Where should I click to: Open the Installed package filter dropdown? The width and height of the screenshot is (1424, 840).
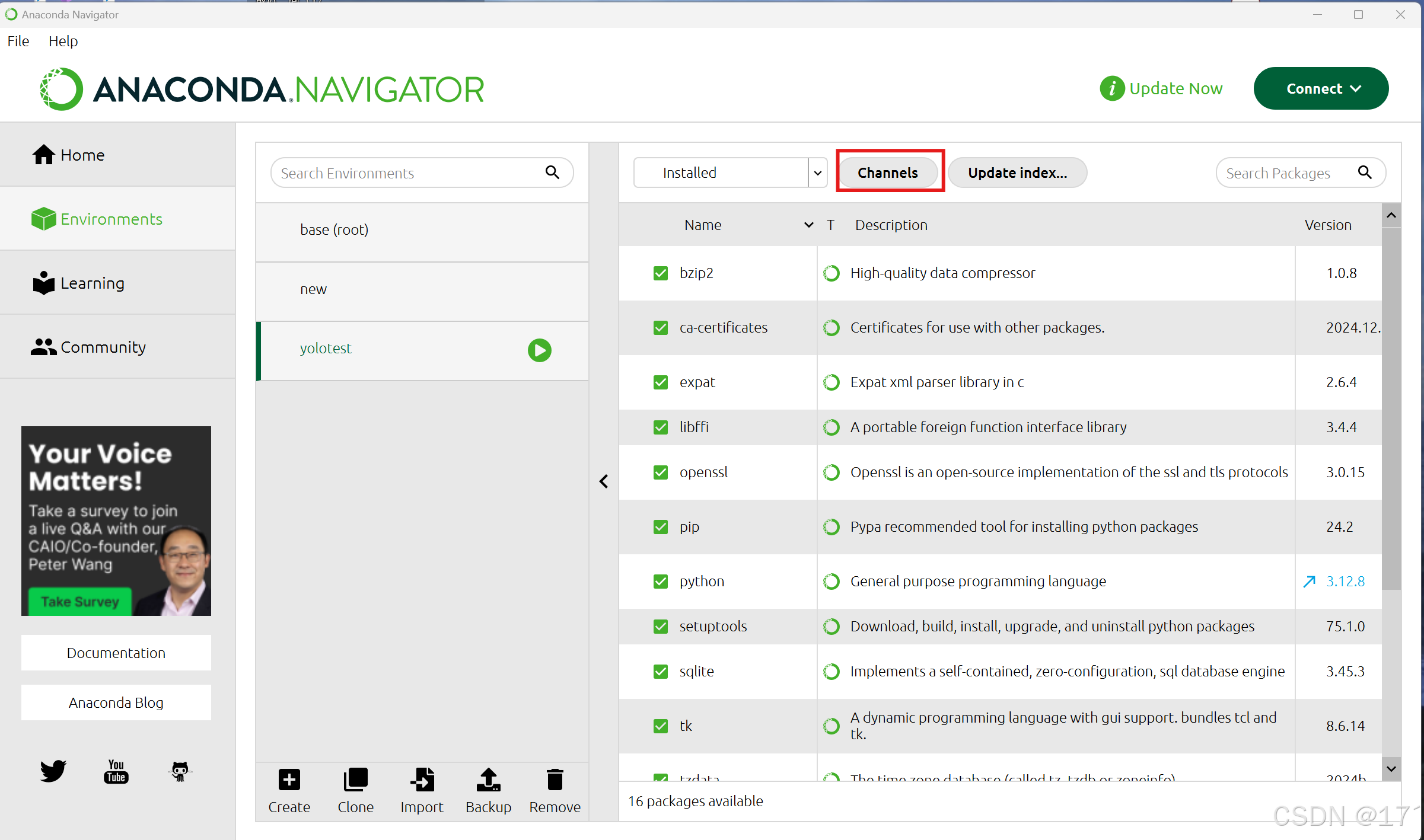(818, 173)
